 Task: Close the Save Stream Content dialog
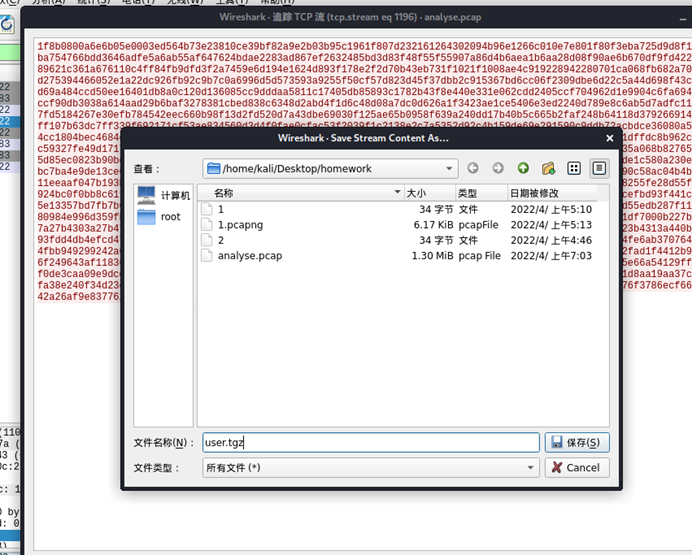tap(609, 138)
